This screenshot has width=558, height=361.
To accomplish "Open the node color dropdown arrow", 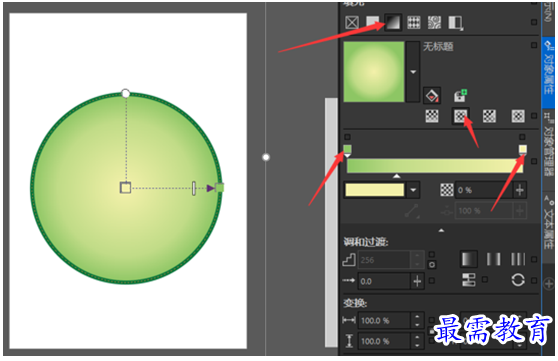I will click(x=413, y=190).
